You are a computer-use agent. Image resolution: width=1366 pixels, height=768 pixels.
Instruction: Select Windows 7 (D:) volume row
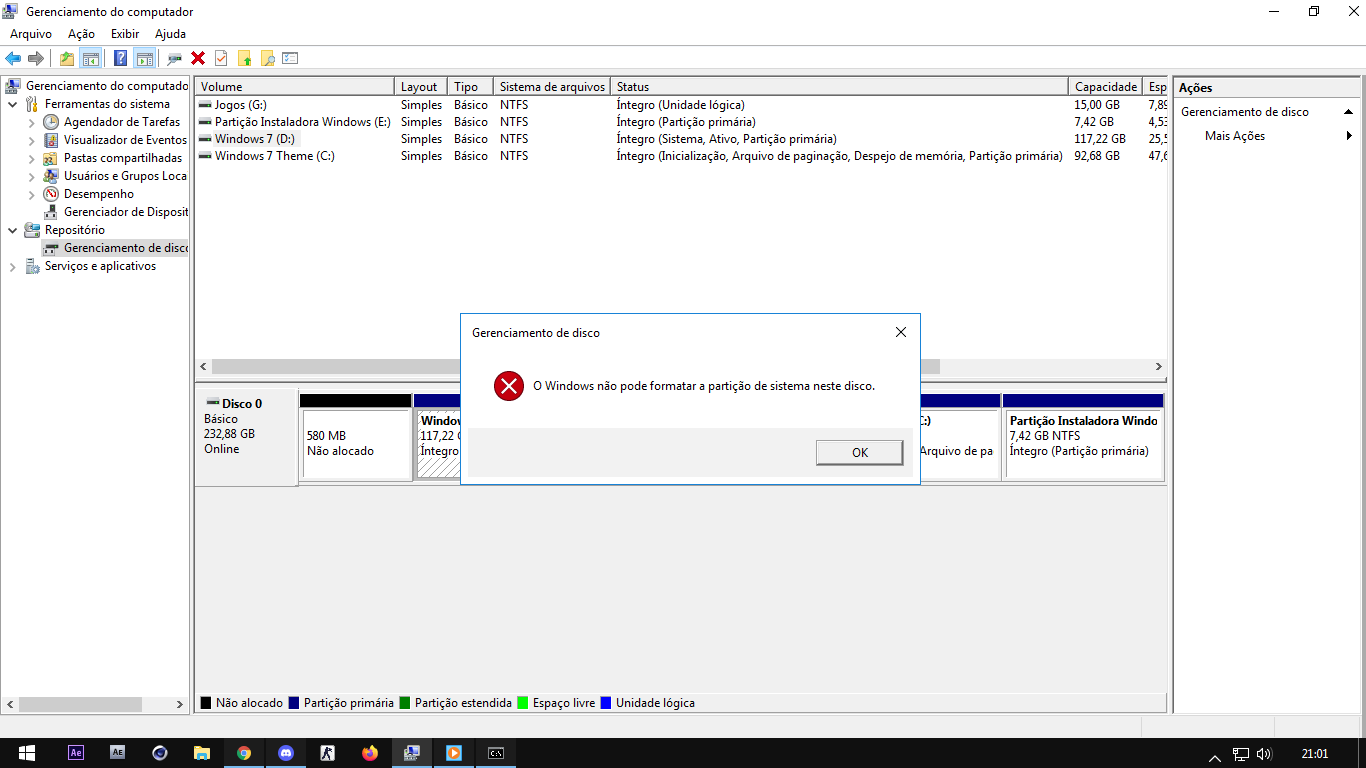coord(681,139)
